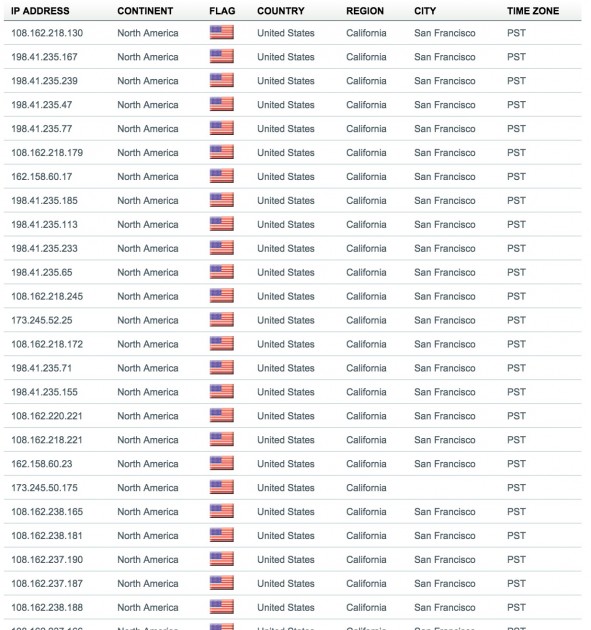Click the CONTINENT column header
This screenshot has height=630, width=591.
pyautogui.click(x=145, y=11)
